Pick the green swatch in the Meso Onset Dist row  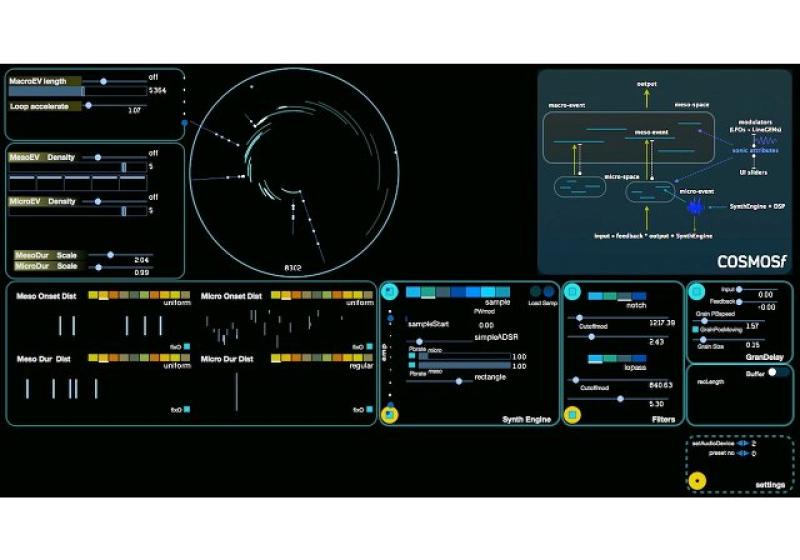pos(144,295)
